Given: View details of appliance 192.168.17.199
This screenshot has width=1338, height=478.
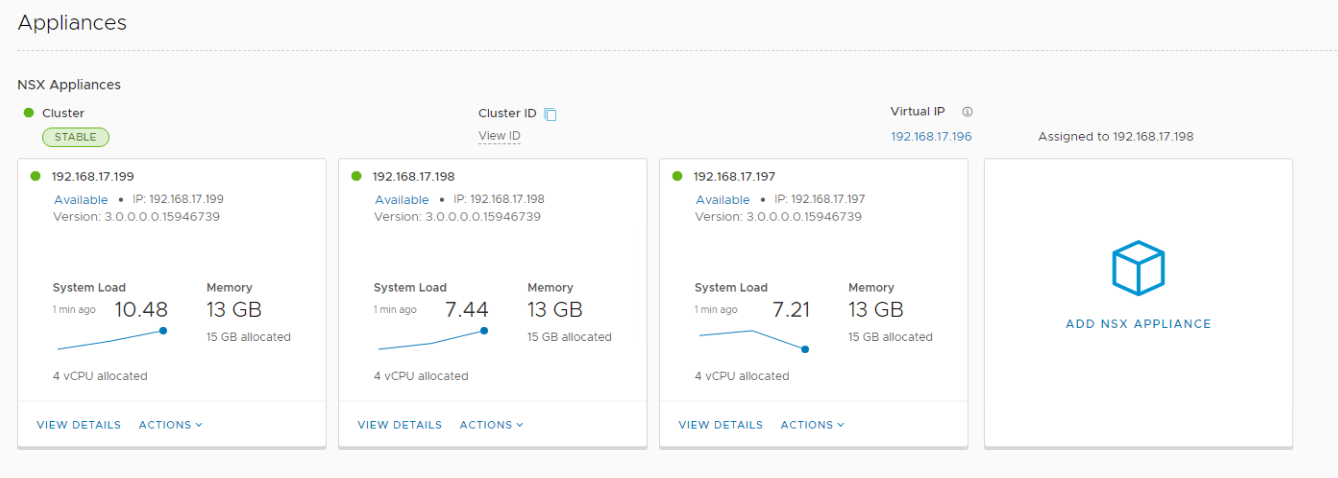Looking at the screenshot, I should coord(79,425).
